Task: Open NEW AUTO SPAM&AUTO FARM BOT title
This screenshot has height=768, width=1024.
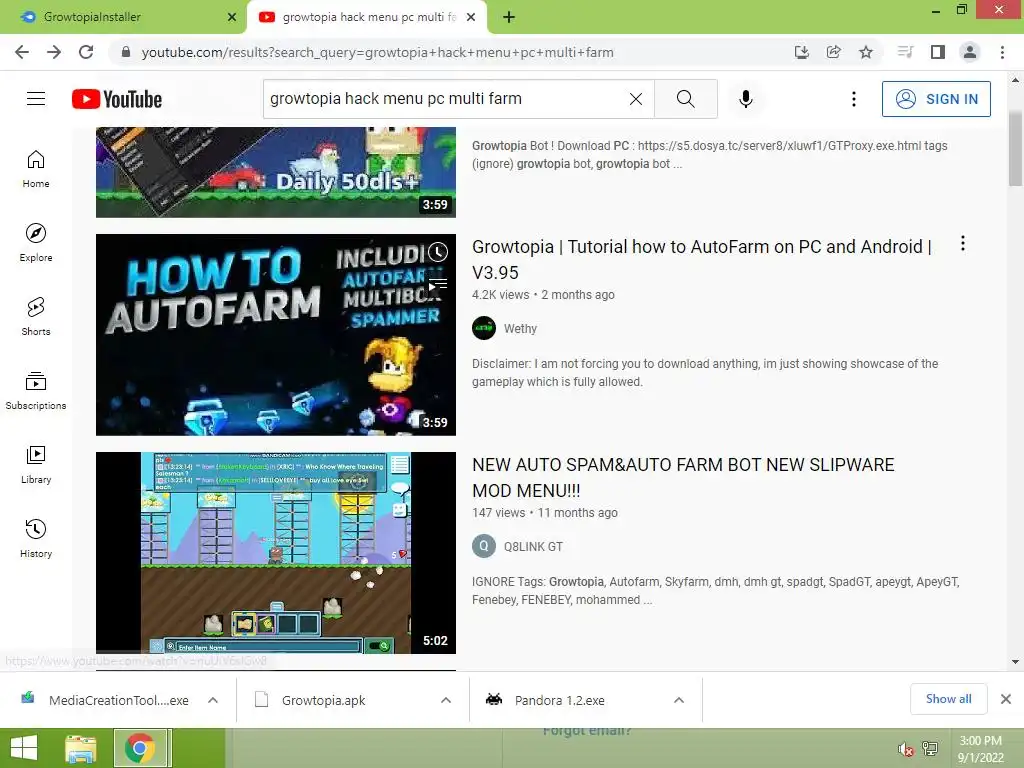Action: [683, 477]
